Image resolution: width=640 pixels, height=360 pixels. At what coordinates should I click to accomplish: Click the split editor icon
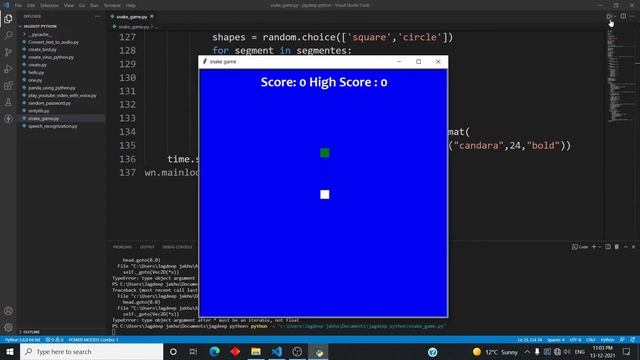coord(623,16)
